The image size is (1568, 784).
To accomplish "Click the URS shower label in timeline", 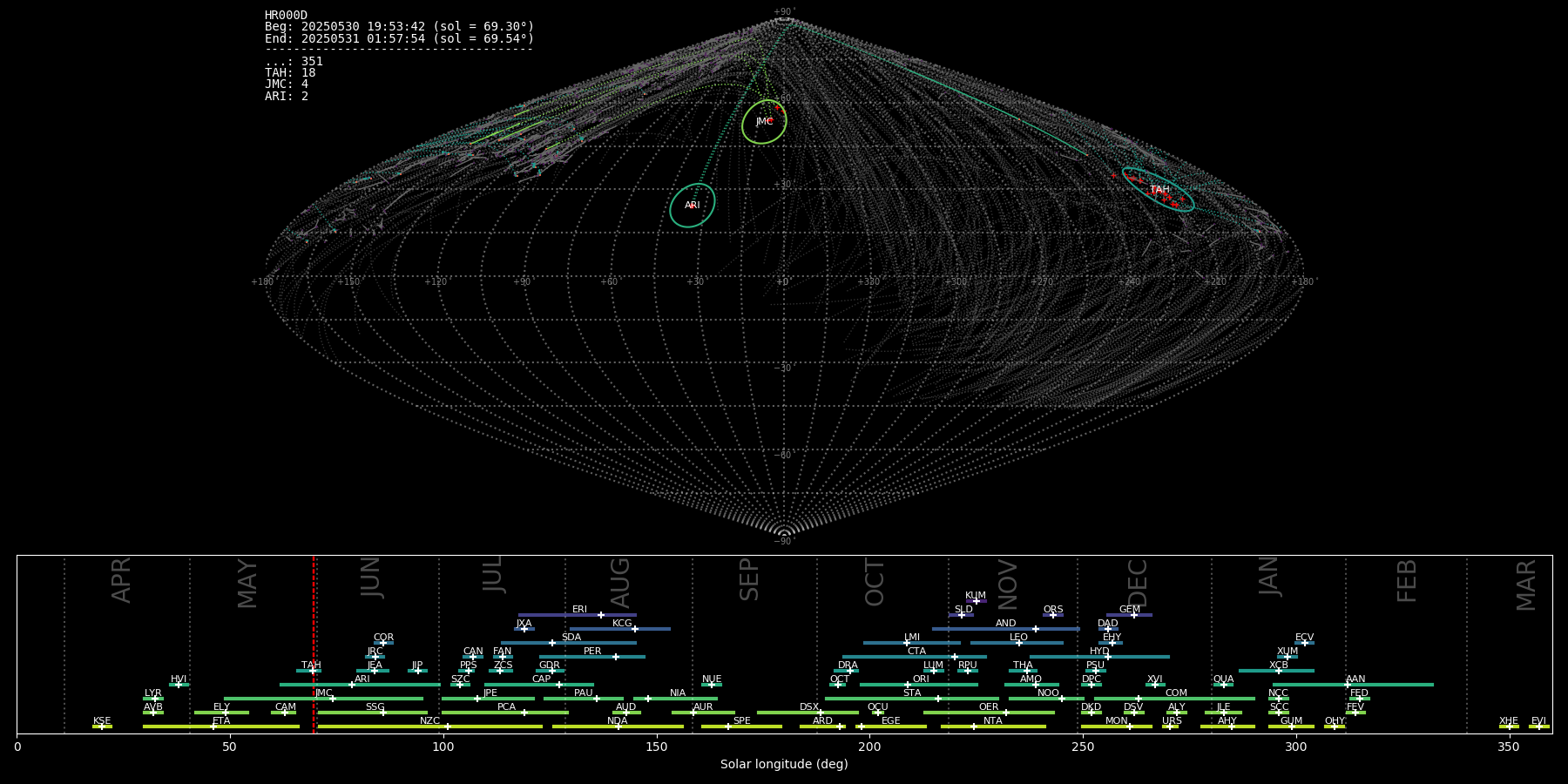I will tap(1172, 721).
